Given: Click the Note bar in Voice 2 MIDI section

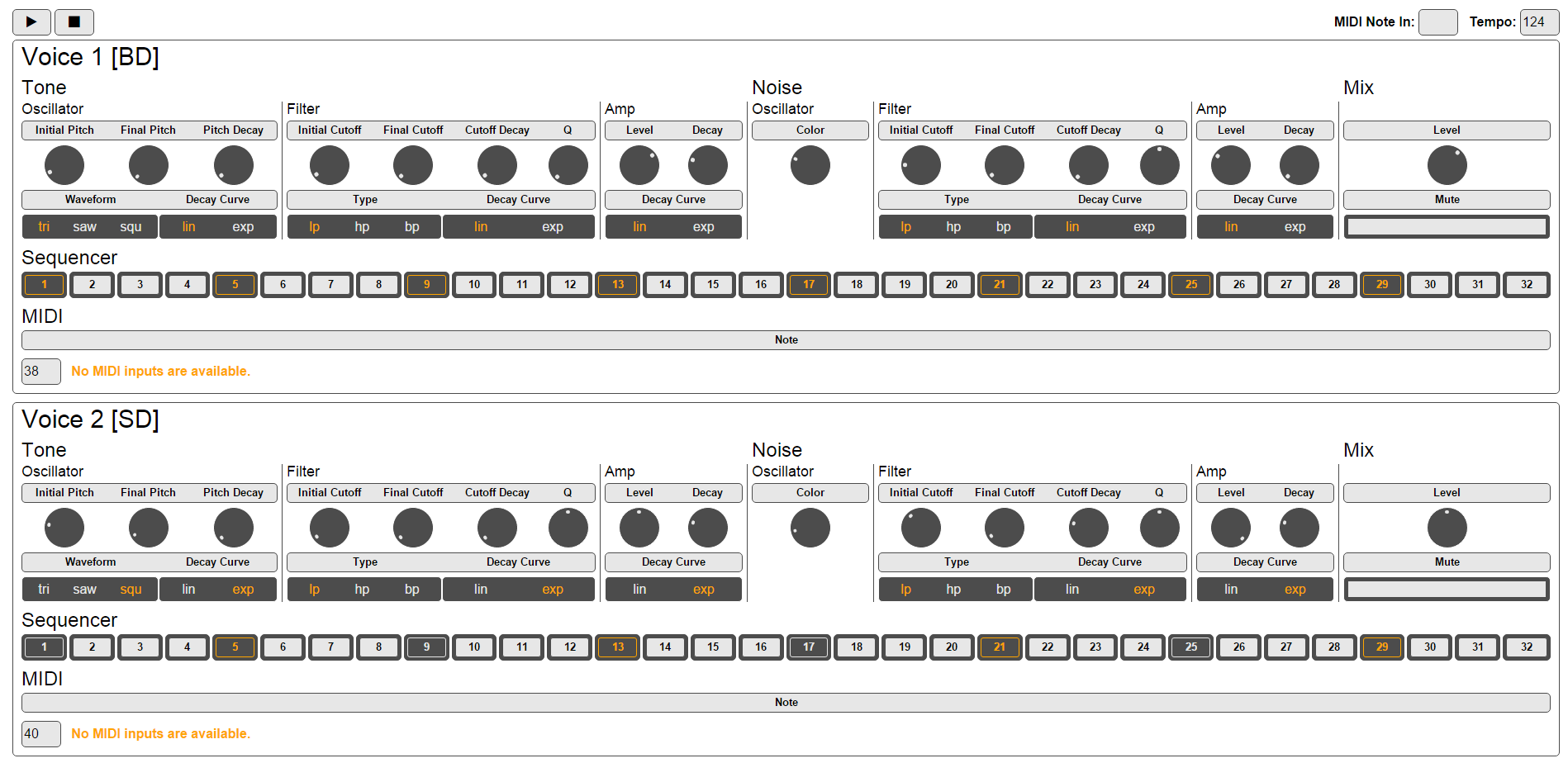Looking at the screenshot, I should 786,702.
